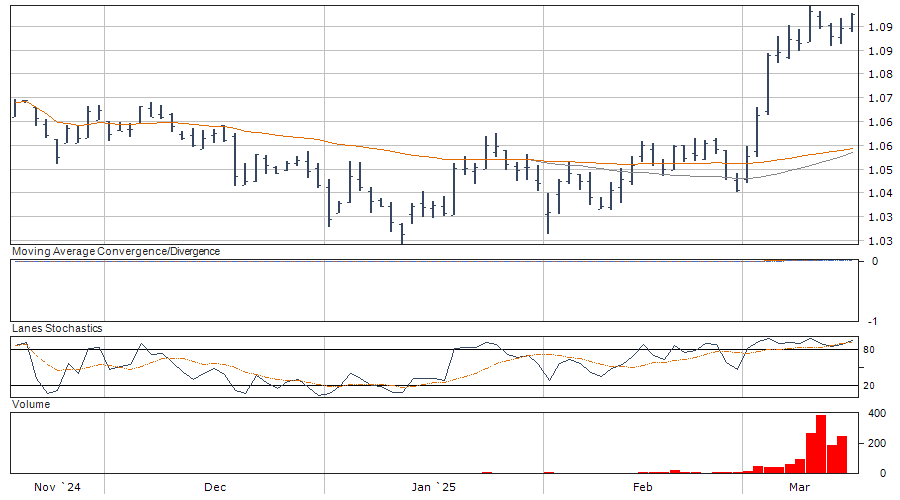Click the 20 level on stochastics axis

coord(870,386)
